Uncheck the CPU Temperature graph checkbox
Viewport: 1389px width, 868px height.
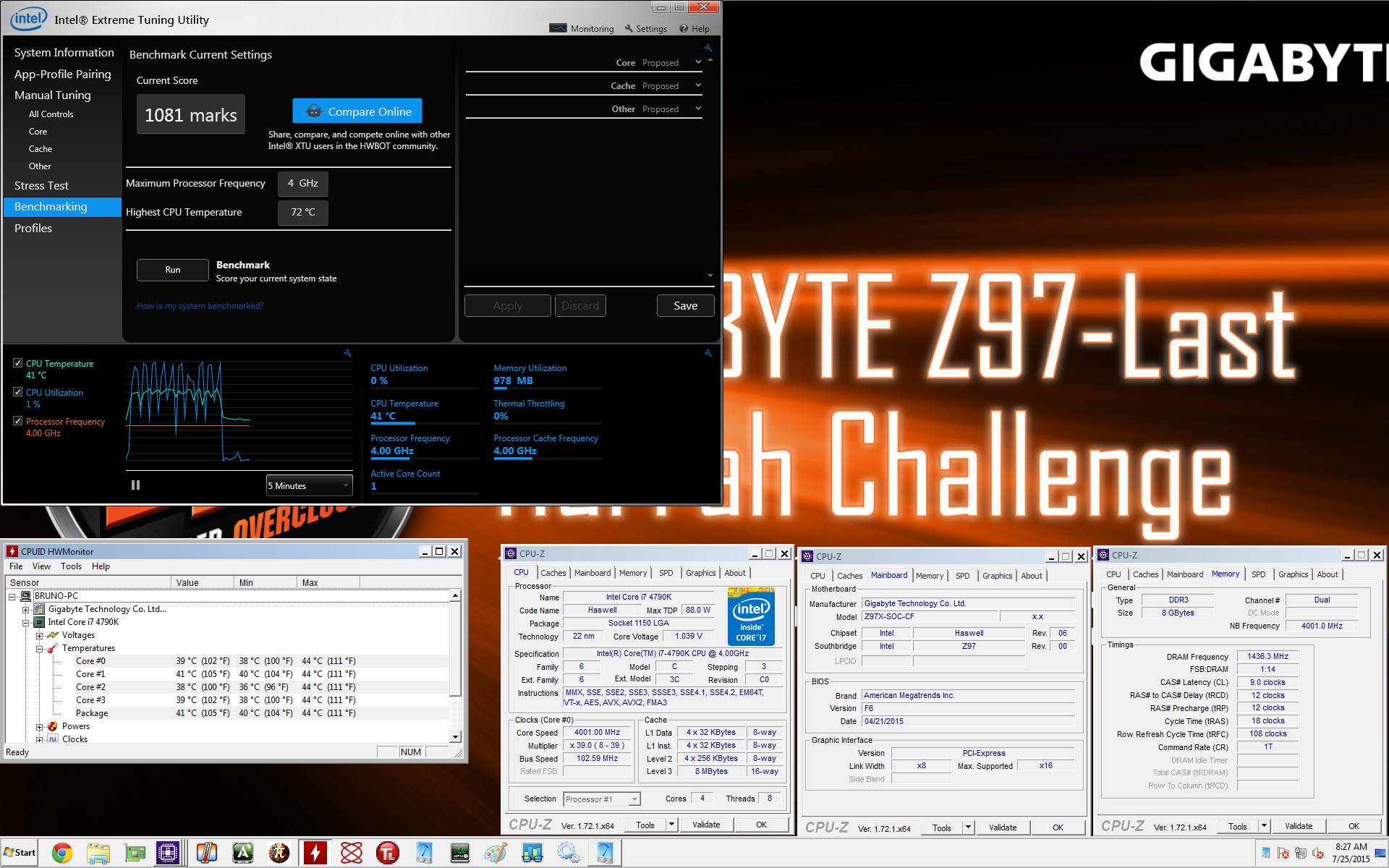[17, 363]
